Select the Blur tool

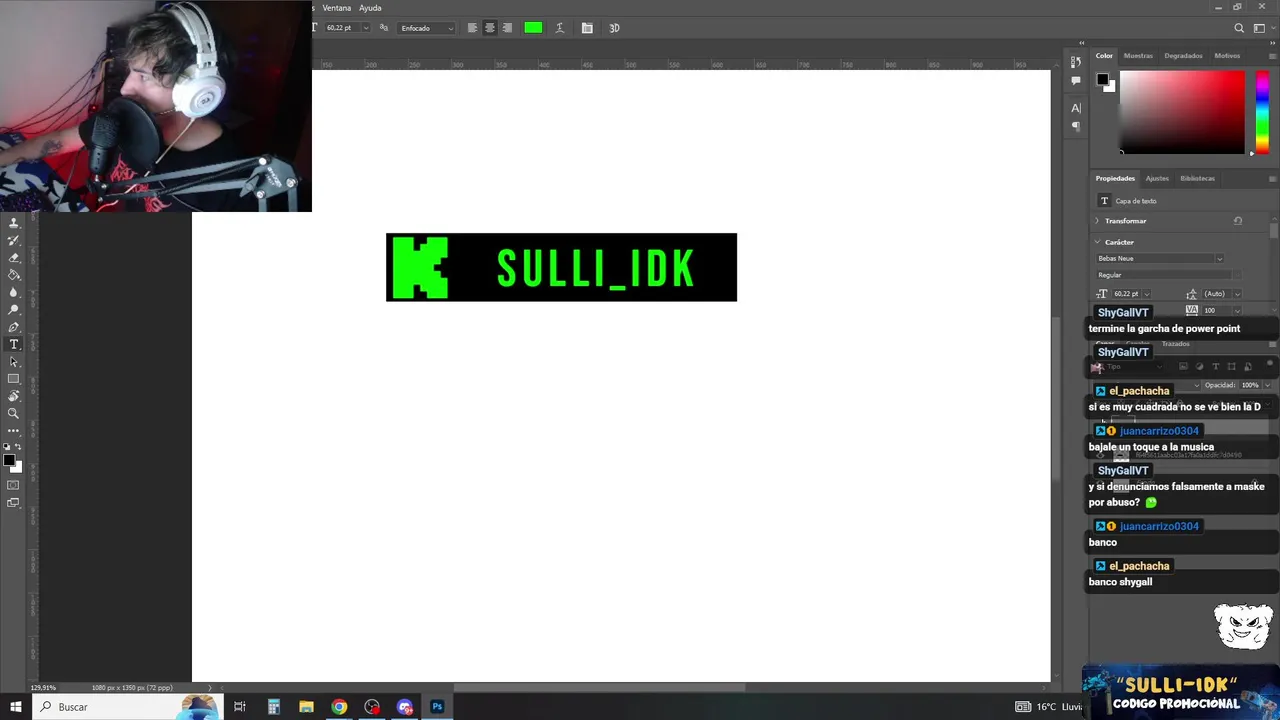pyautogui.click(x=14, y=292)
